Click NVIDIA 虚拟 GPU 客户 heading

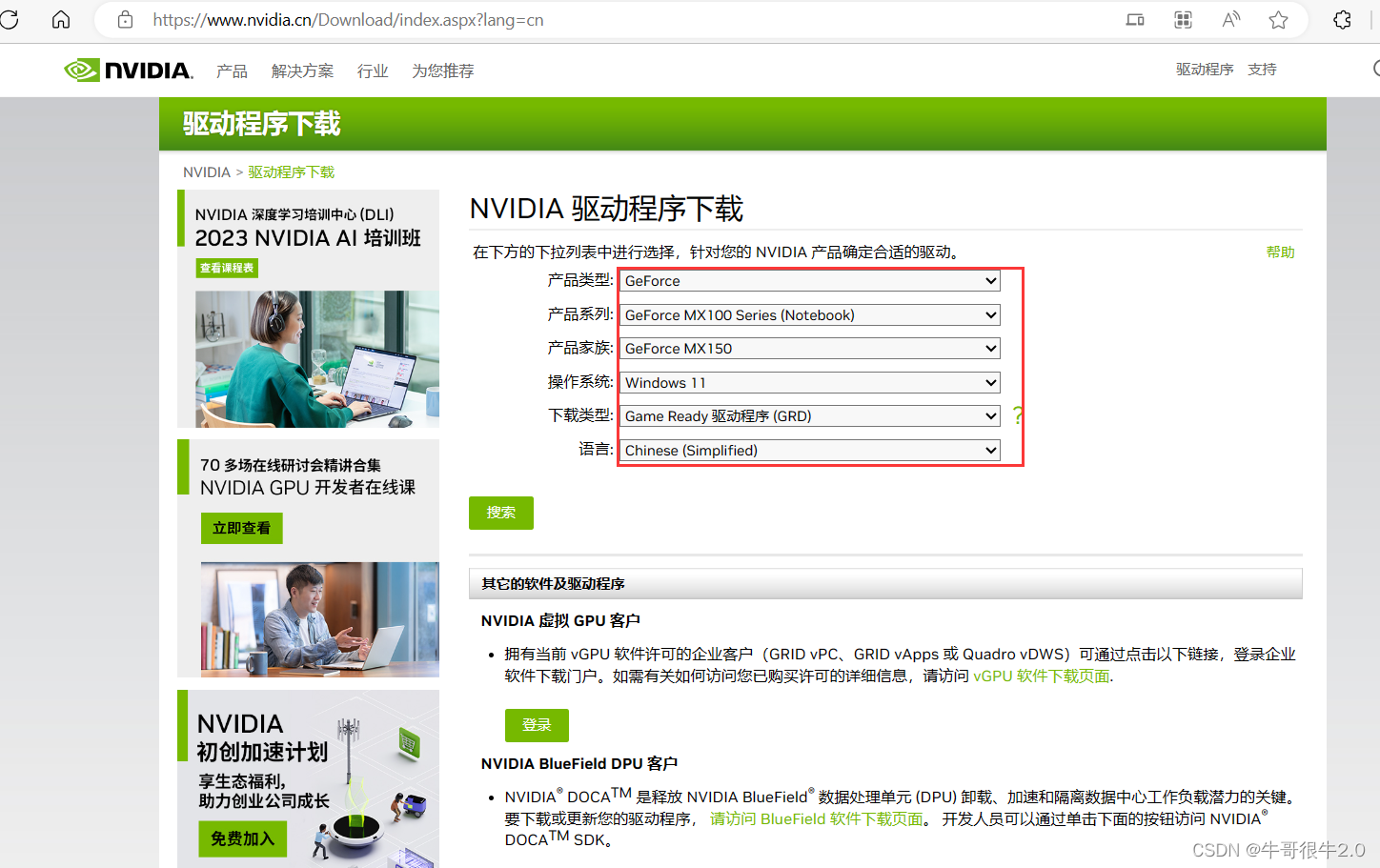click(560, 621)
